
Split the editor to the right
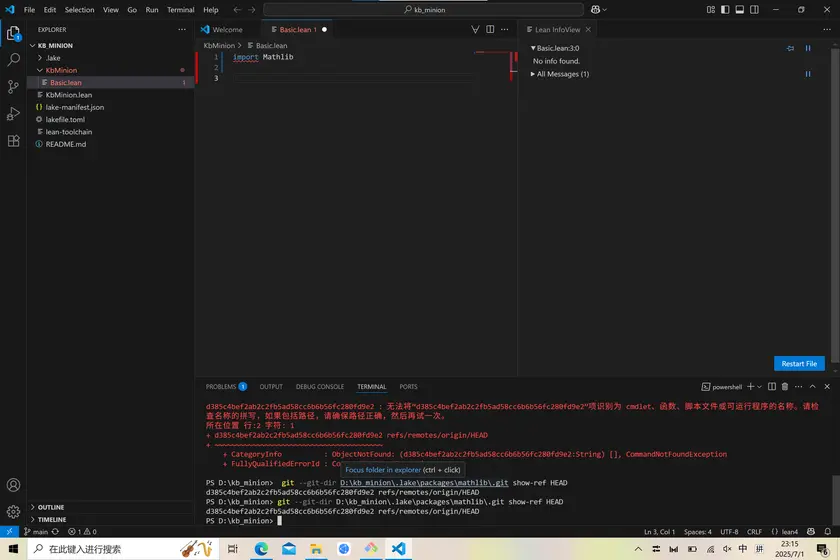tap(490, 30)
